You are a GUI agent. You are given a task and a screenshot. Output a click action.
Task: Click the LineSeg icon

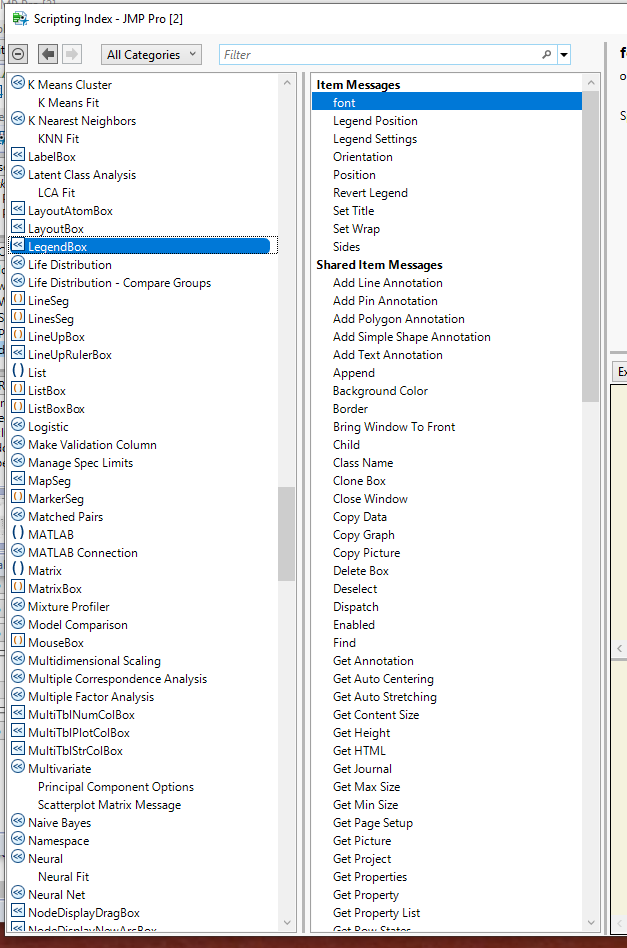(x=18, y=300)
